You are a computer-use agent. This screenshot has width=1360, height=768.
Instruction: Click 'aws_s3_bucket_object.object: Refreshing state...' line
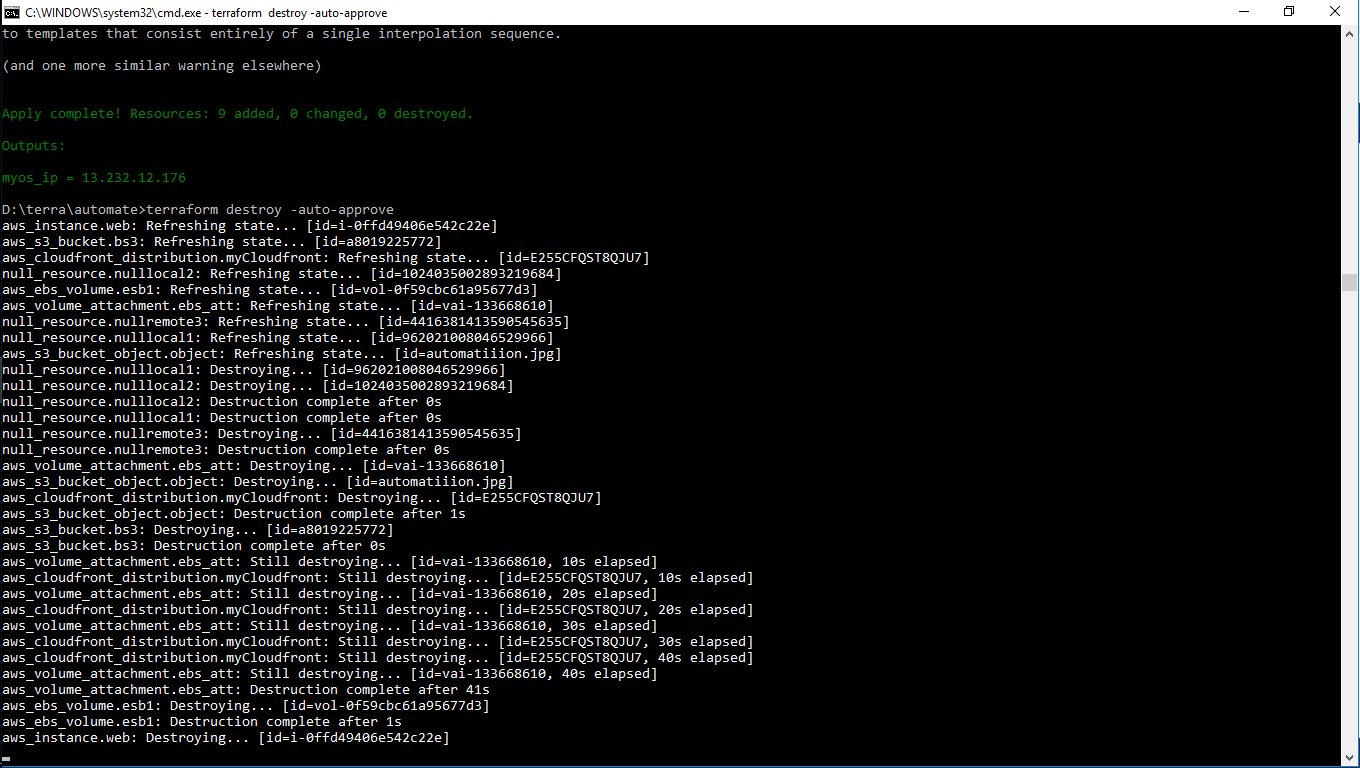(282, 354)
